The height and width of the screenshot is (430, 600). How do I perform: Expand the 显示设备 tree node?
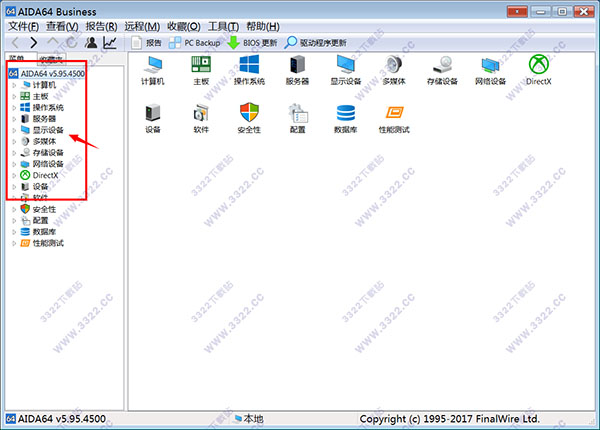[14, 130]
